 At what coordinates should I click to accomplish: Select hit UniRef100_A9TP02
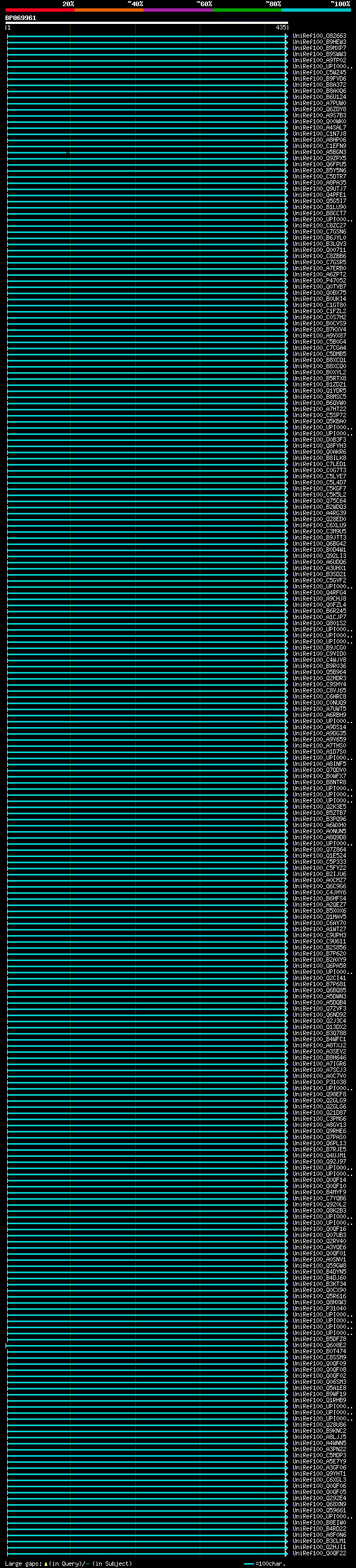tap(319, 60)
